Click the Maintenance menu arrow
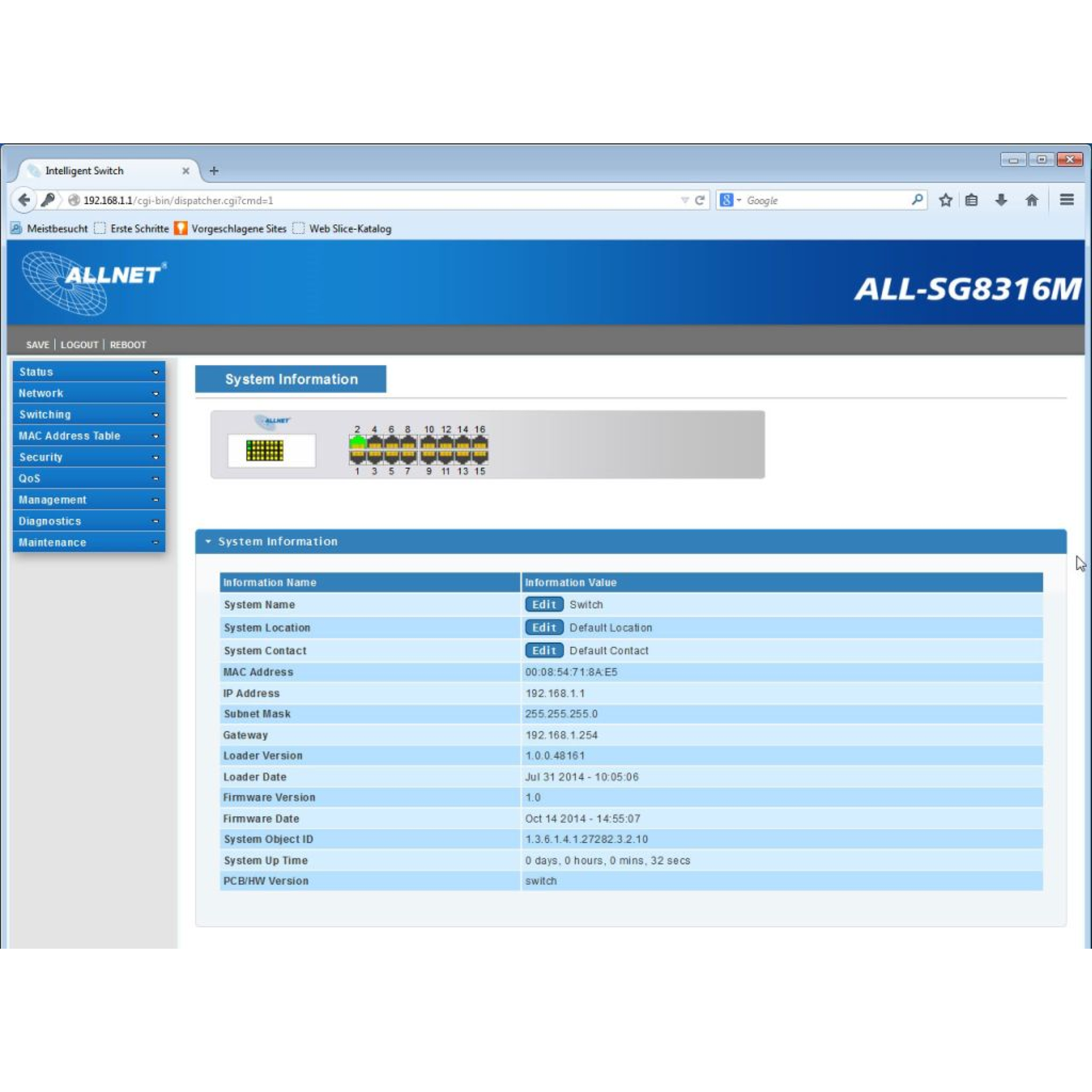The height and width of the screenshot is (1092, 1092). pos(155,543)
